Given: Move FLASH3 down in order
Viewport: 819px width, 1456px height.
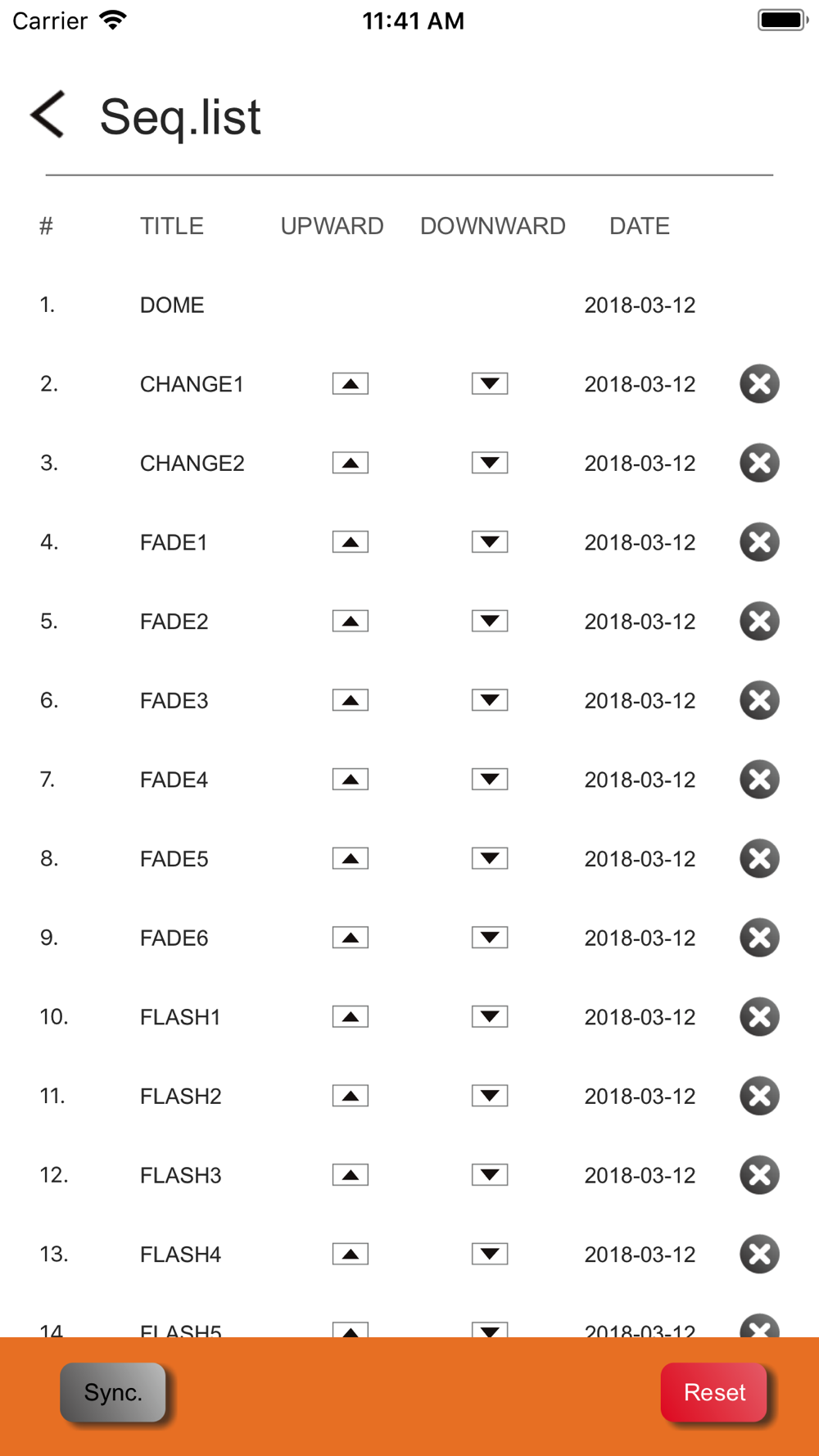Looking at the screenshot, I should pyautogui.click(x=490, y=1176).
